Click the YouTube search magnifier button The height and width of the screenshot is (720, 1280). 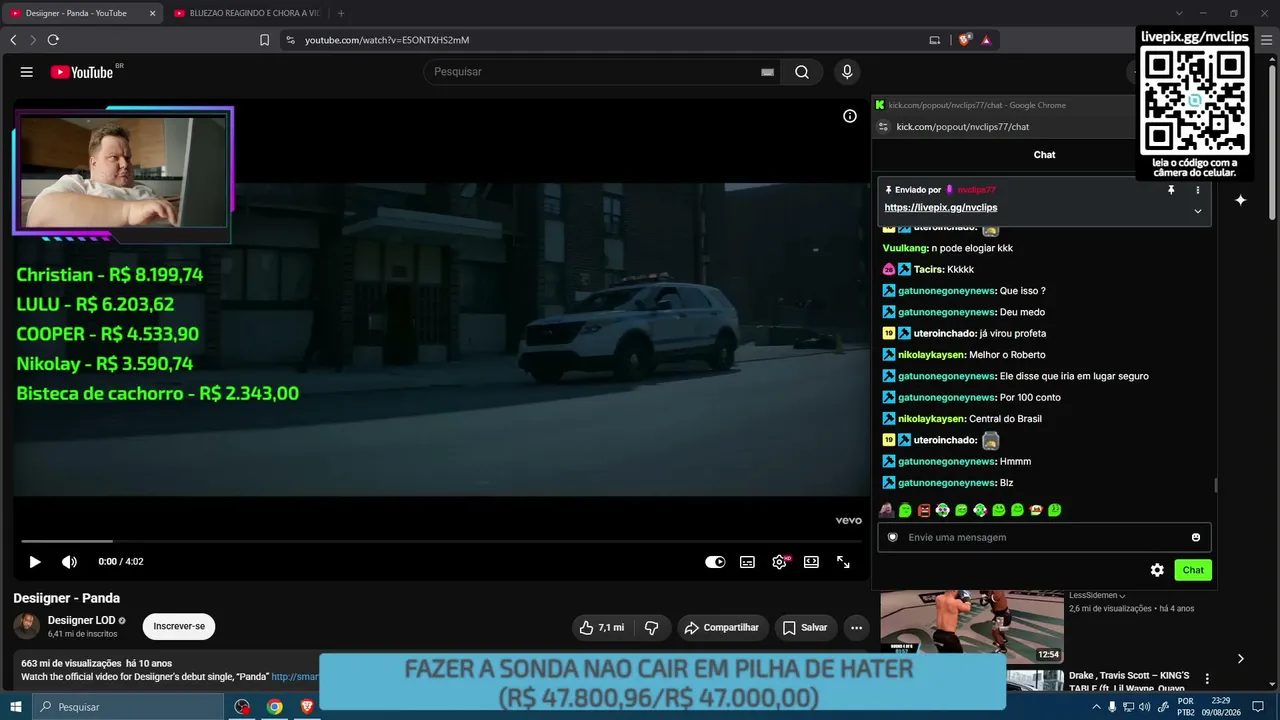[802, 72]
